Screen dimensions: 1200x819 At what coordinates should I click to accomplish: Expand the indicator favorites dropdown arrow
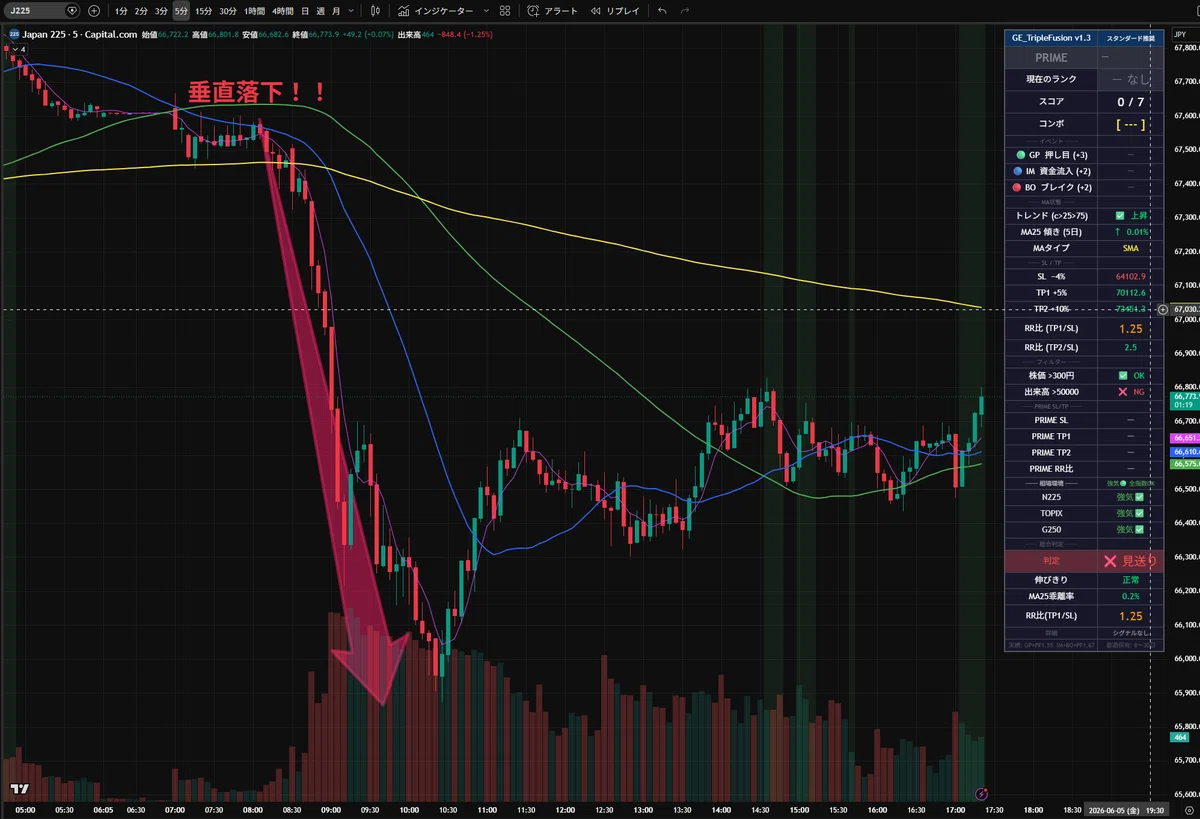pyautogui.click(x=486, y=11)
